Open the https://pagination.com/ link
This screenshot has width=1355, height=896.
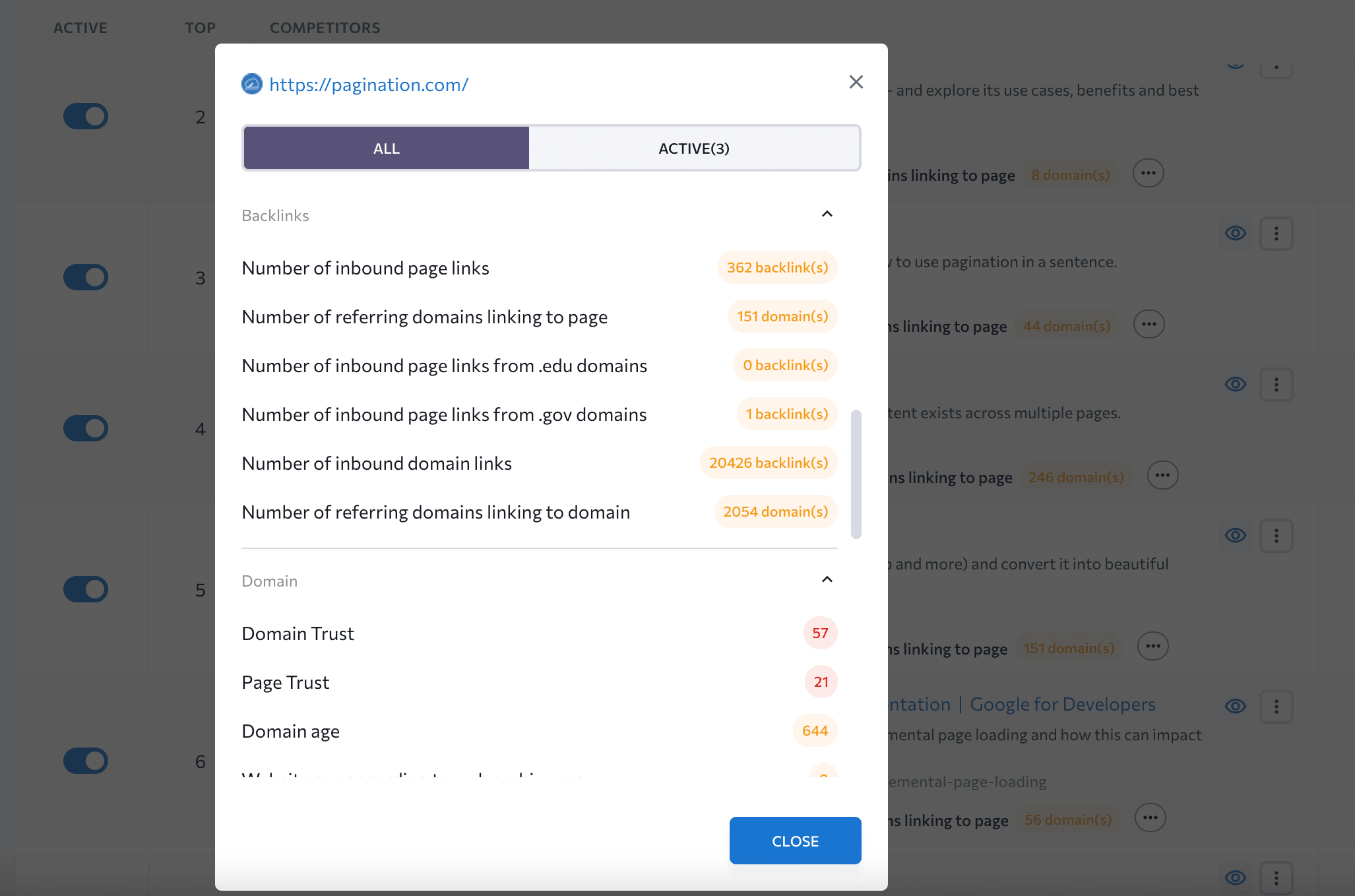pos(368,84)
